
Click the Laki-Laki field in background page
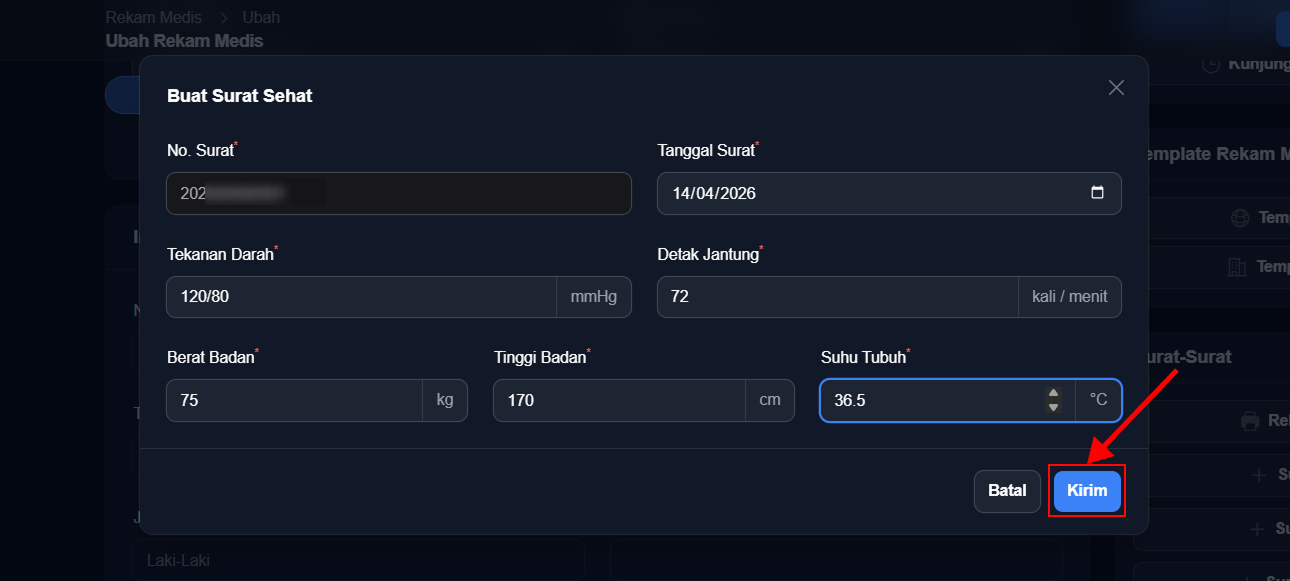[x=359, y=560]
